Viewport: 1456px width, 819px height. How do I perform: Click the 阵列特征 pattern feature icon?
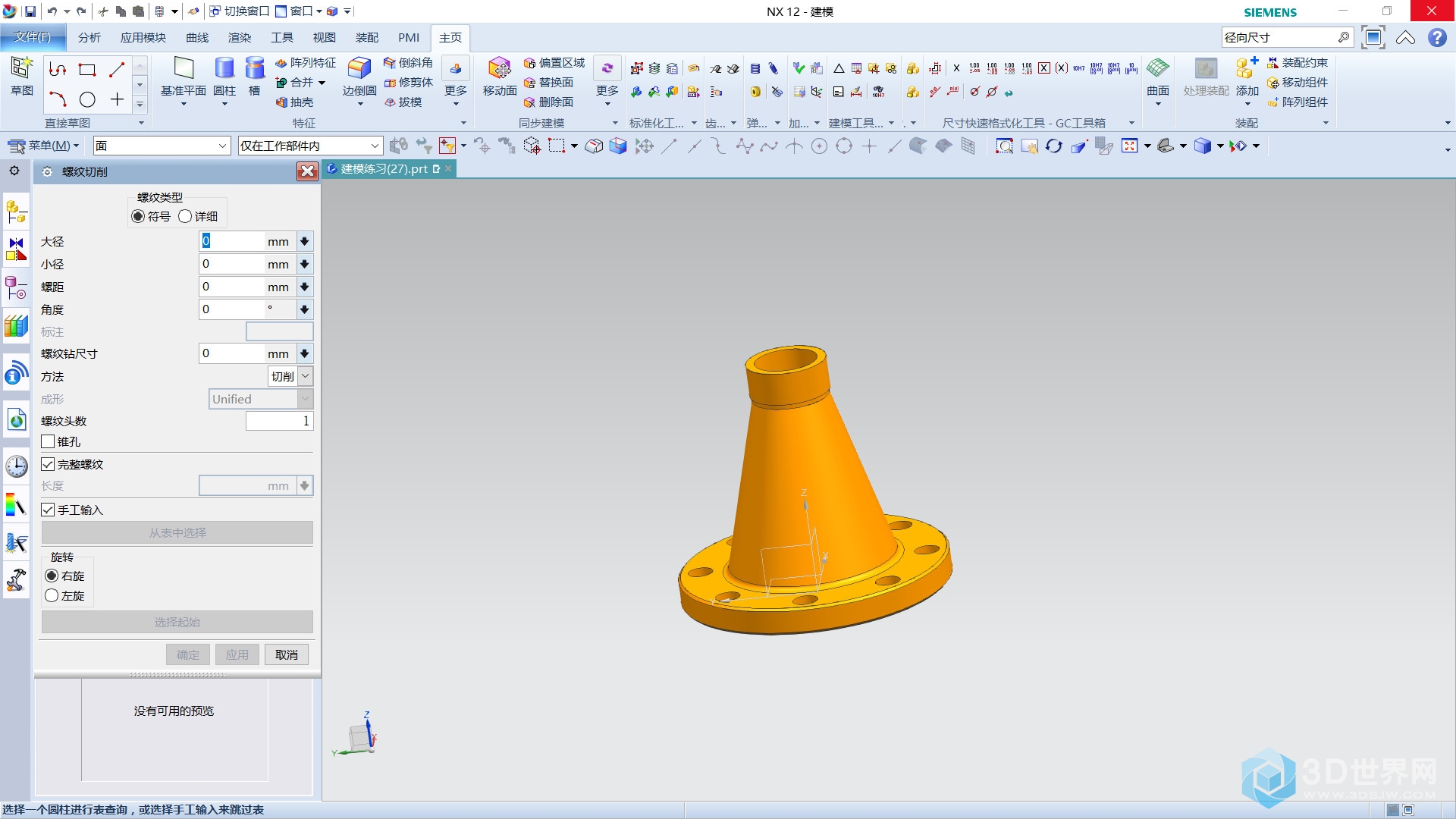coord(306,63)
